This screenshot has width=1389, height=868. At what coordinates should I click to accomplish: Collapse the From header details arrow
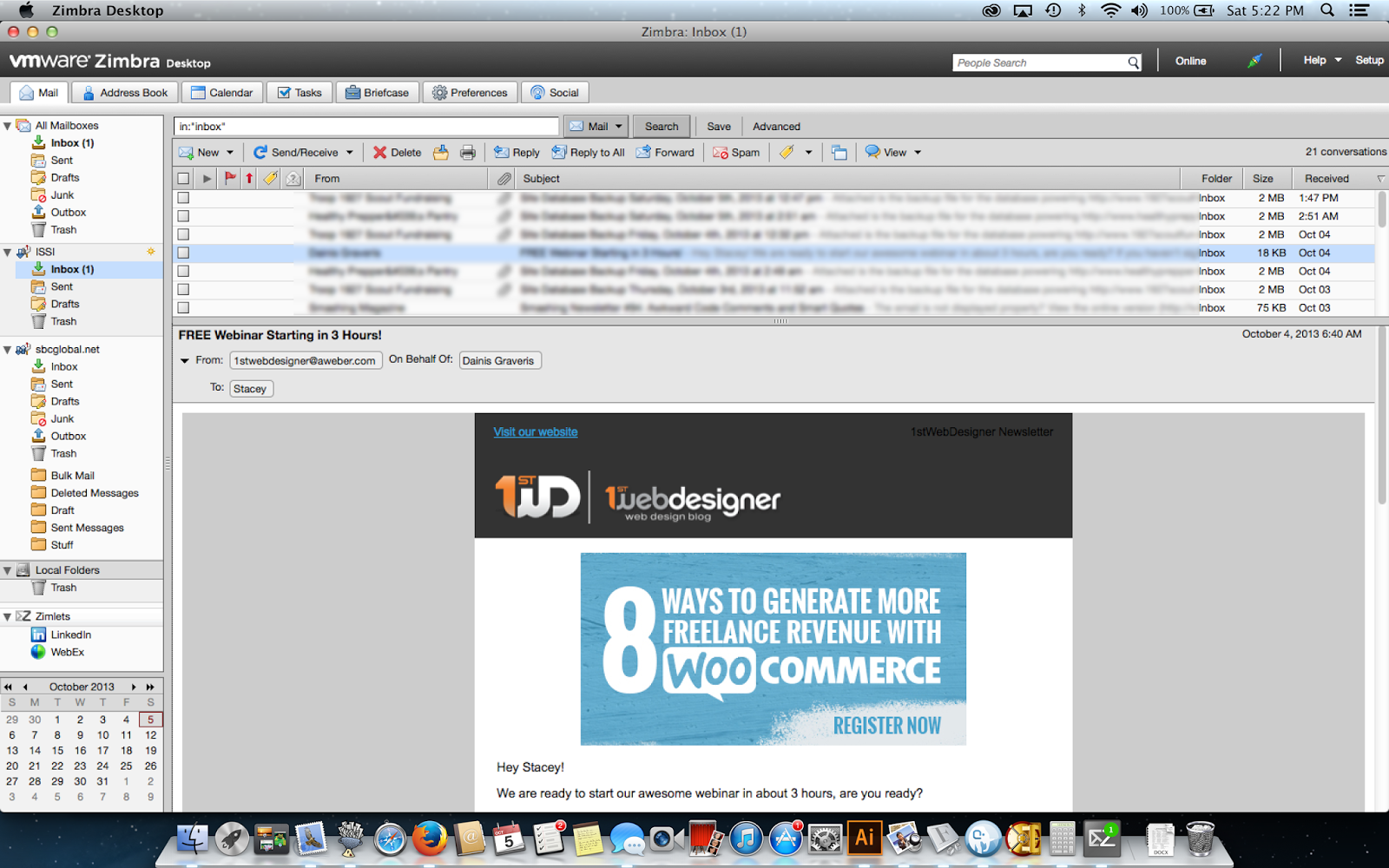pos(185,360)
